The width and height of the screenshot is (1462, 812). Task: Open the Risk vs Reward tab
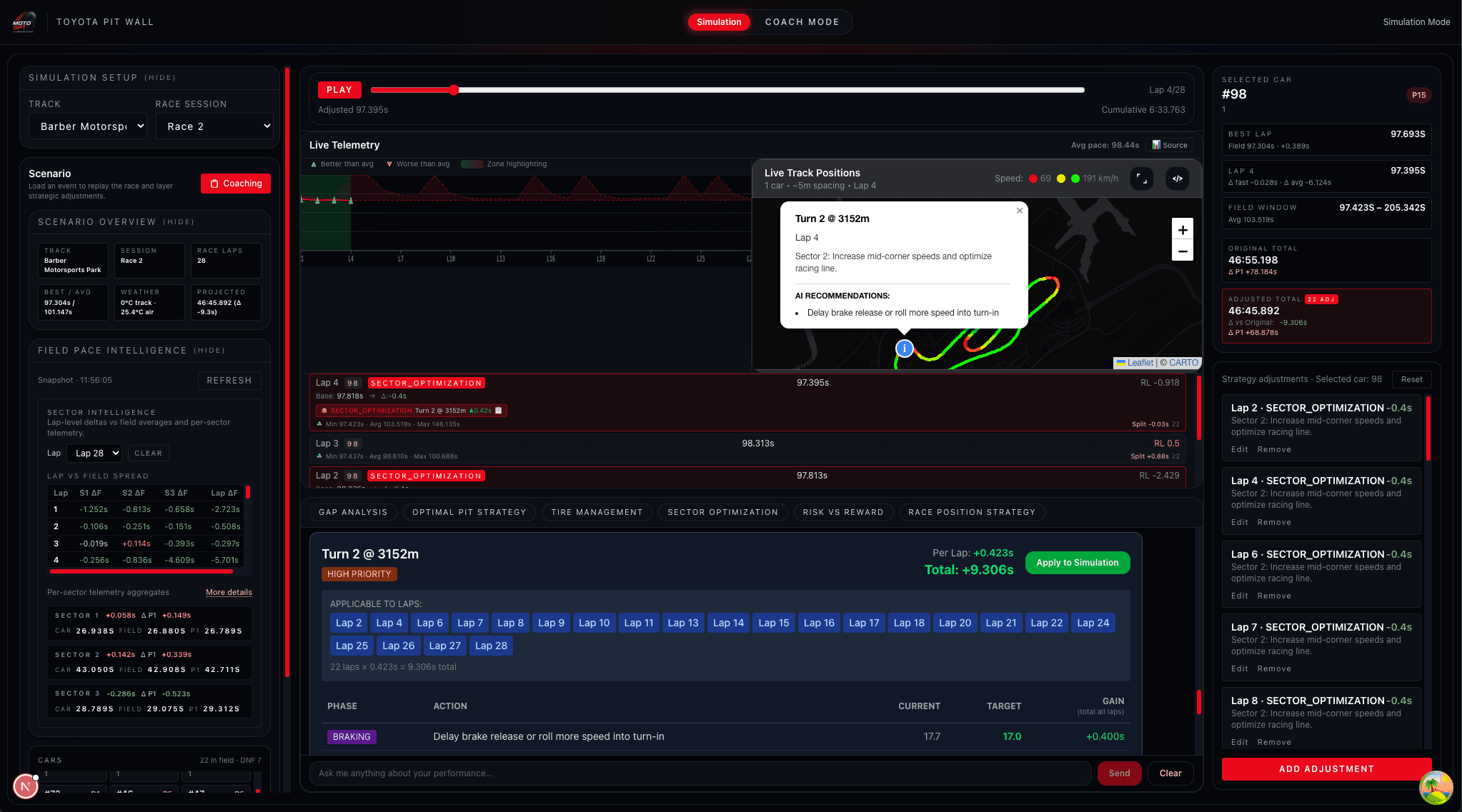point(843,512)
